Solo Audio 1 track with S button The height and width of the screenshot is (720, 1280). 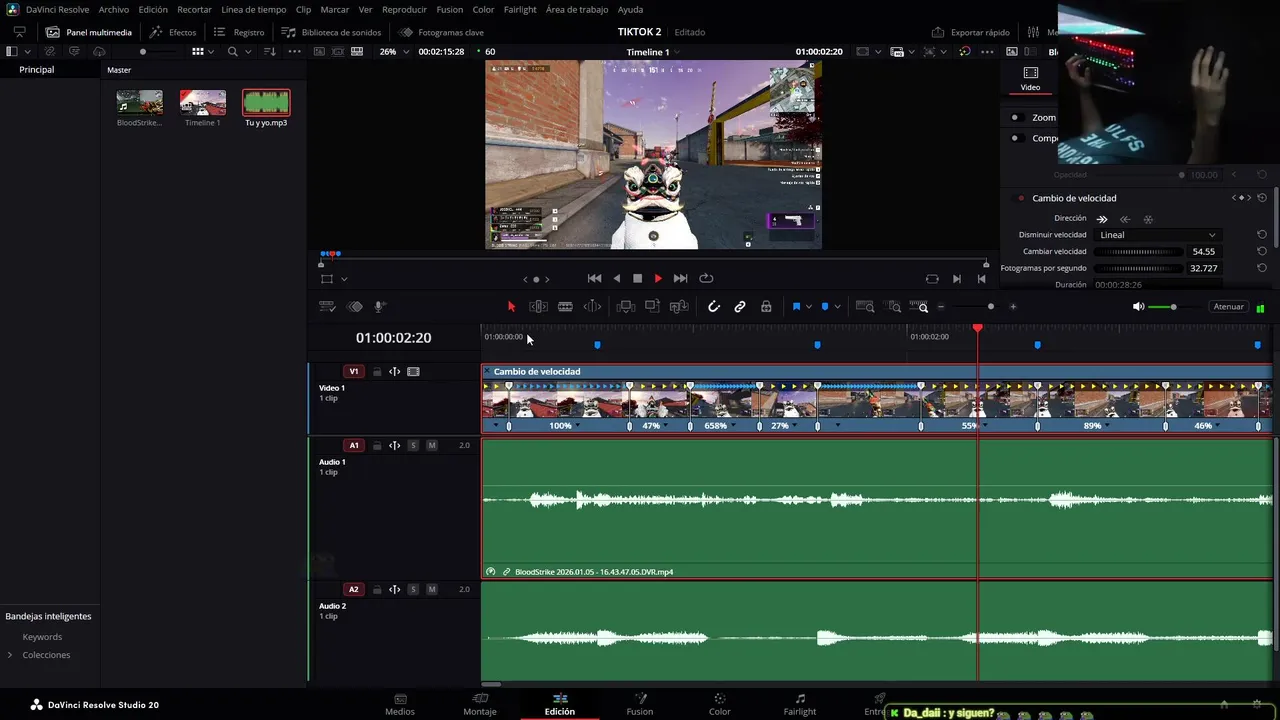[413, 445]
